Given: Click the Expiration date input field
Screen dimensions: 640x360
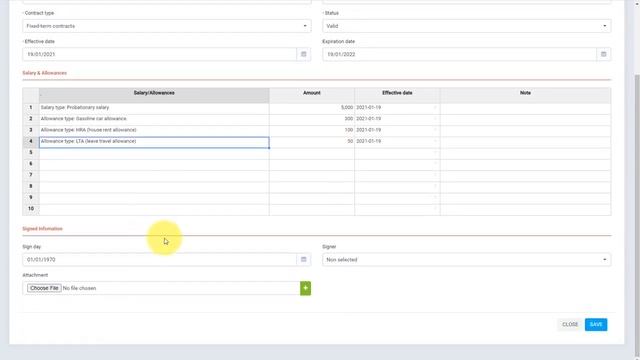Looking at the screenshot, I should point(460,54).
